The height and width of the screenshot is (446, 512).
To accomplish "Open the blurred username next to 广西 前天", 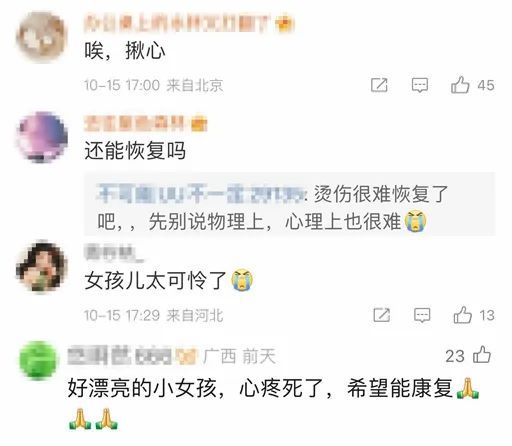I will tap(120, 357).
